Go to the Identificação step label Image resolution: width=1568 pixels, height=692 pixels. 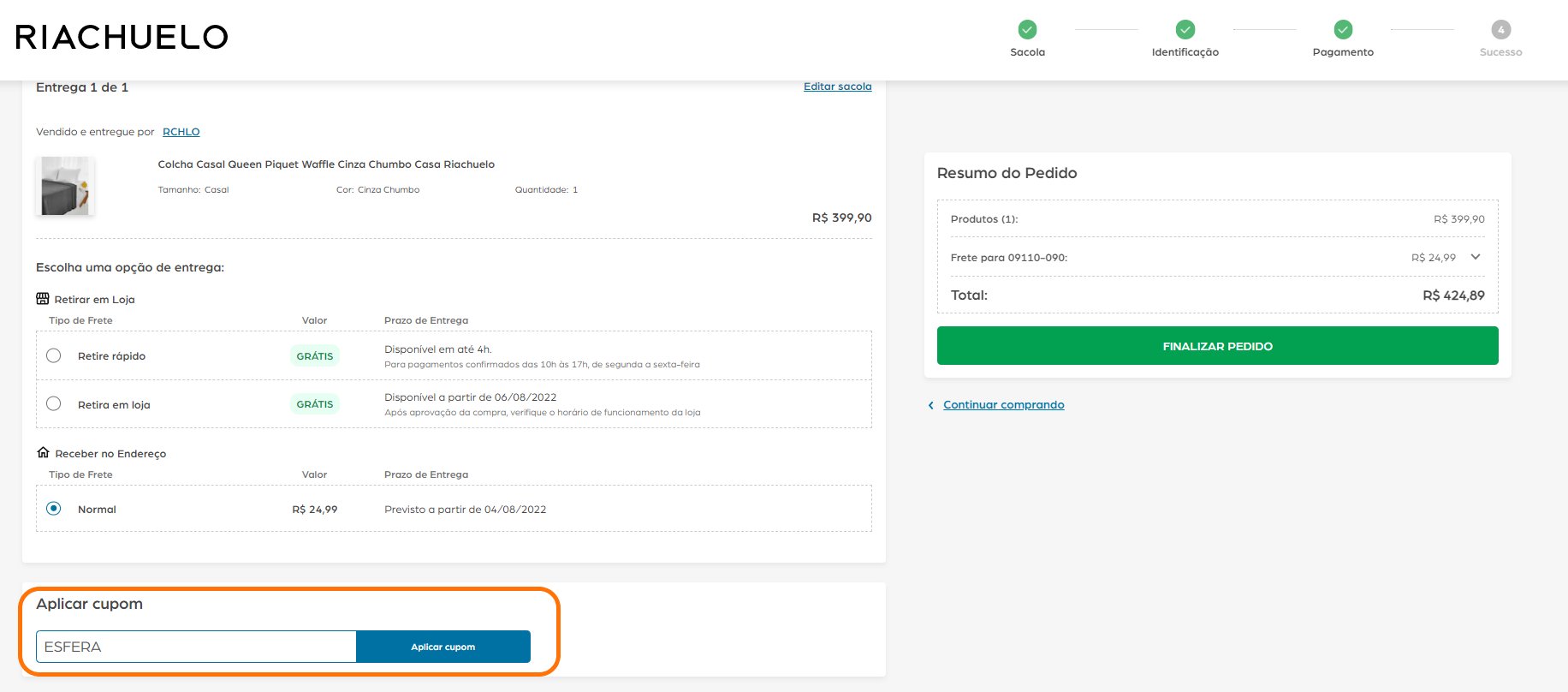[1185, 52]
